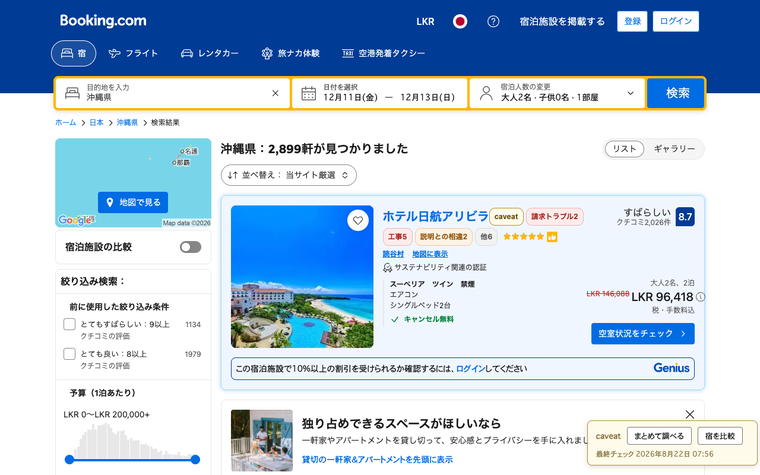Click the bed icon in the destination field
760x475 pixels.
pos(72,93)
